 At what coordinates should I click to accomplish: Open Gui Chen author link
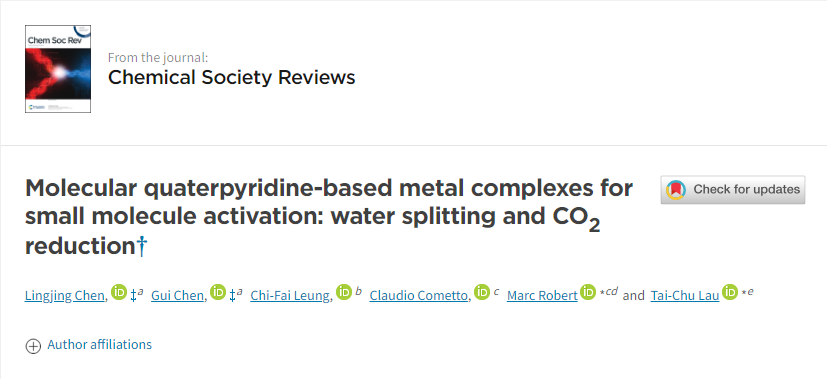coord(177,296)
